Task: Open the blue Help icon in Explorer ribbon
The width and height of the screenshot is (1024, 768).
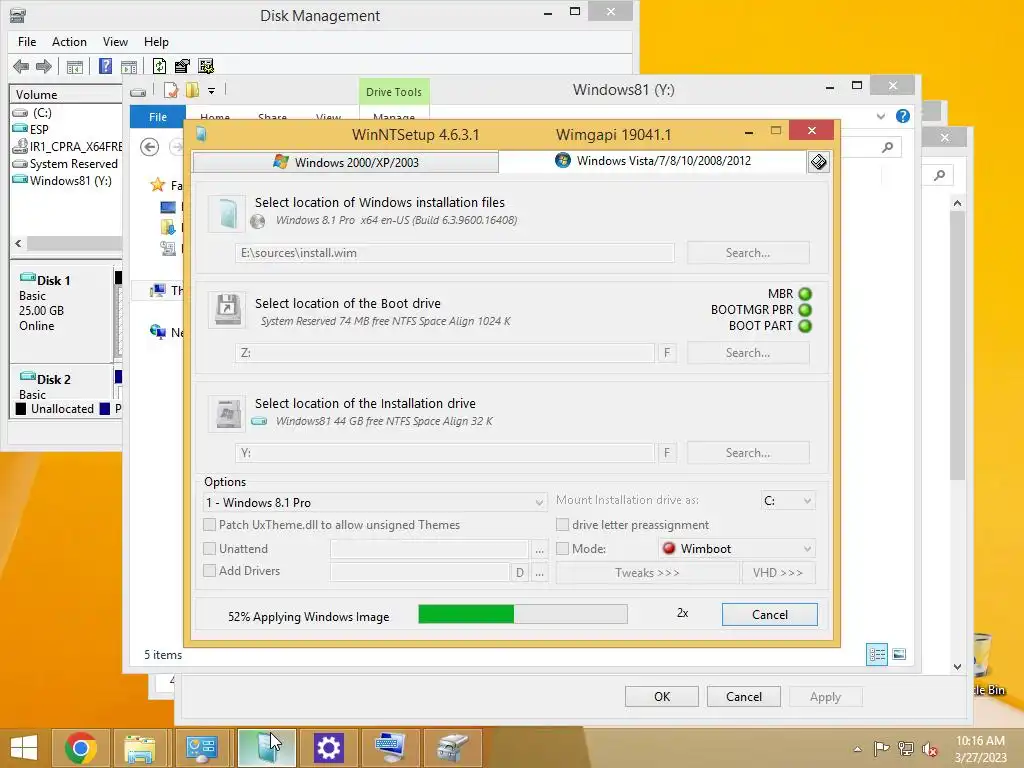Action: pyautogui.click(x=903, y=116)
